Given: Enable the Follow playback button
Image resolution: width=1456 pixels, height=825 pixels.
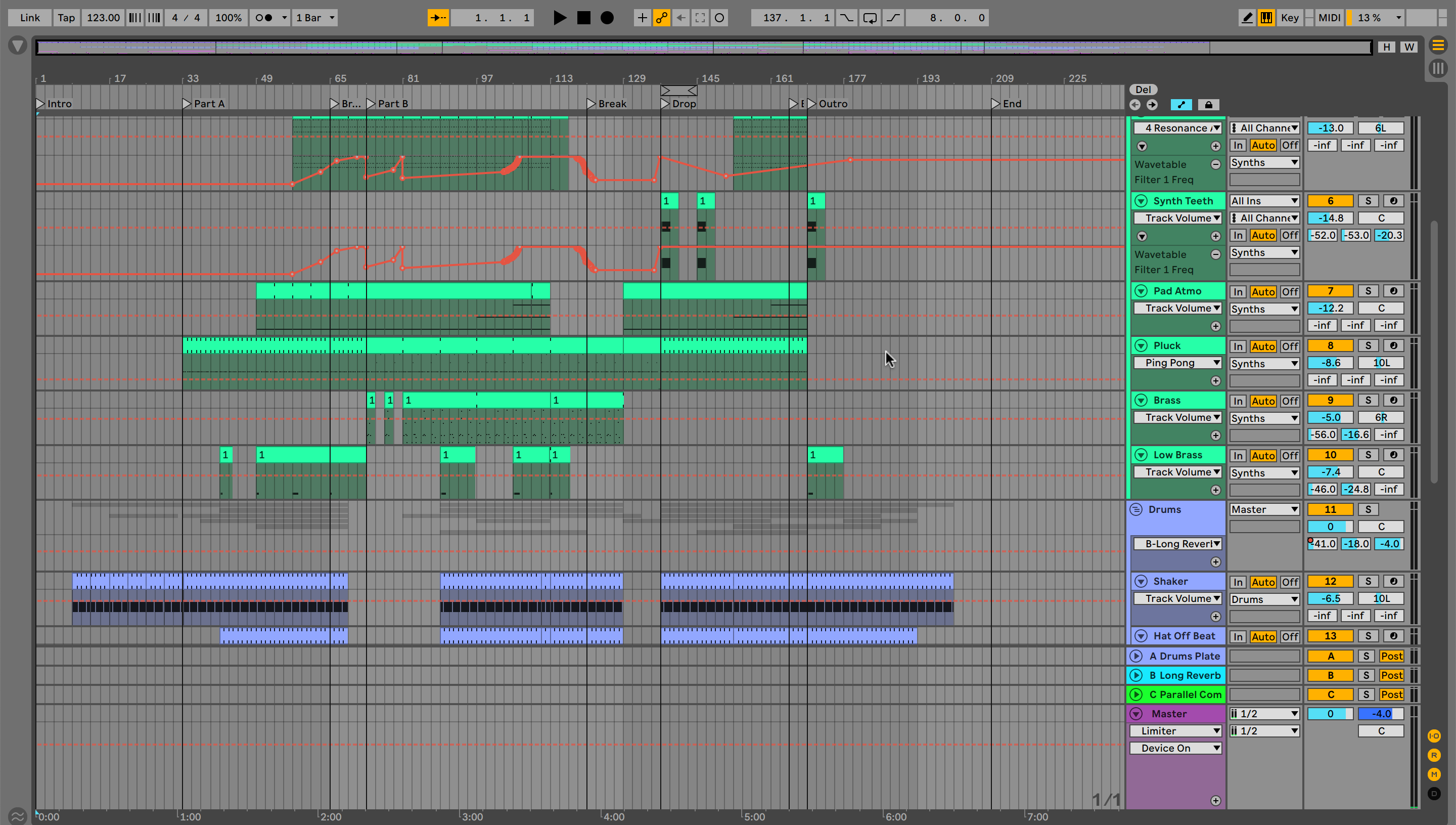Looking at the screenshot, I should pyautogui.click(x=438, y=18).
